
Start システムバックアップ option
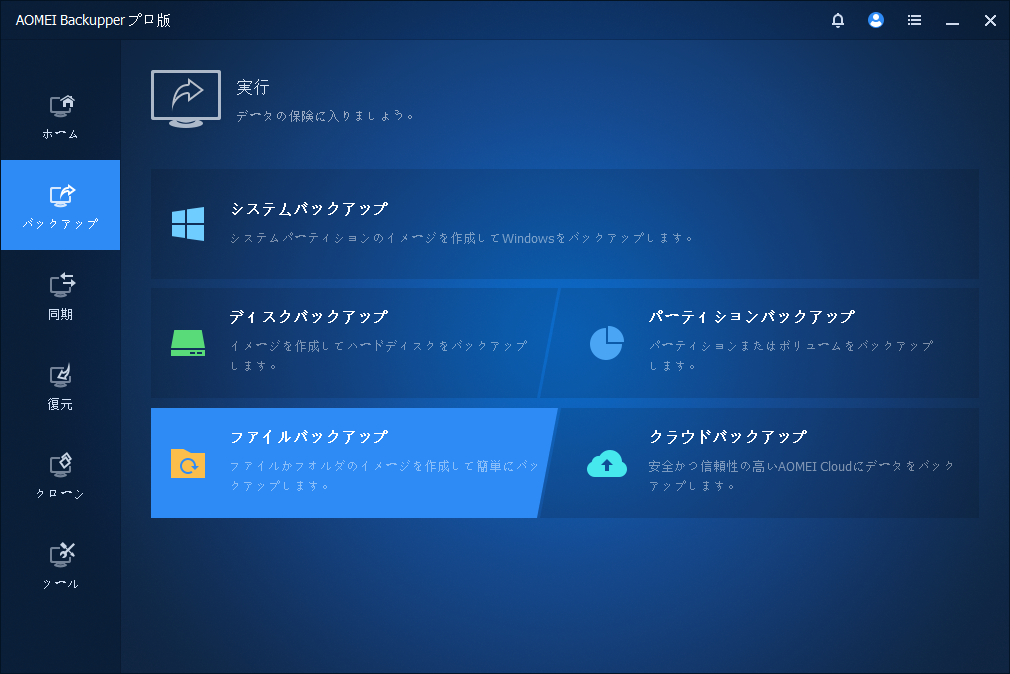(565, 224)
